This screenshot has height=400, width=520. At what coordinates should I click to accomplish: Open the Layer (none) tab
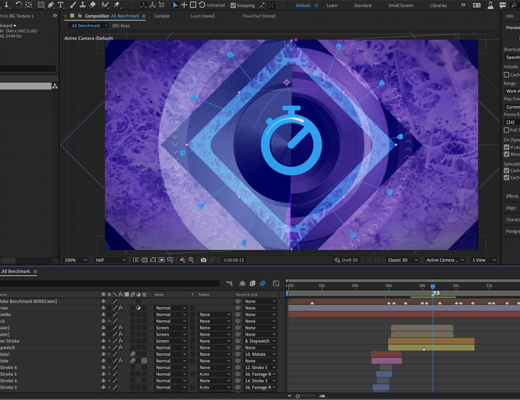203,16
